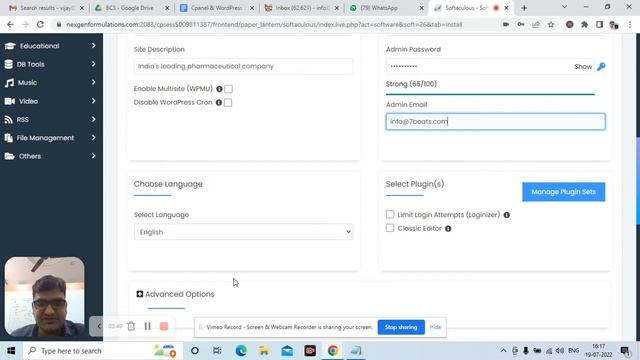Collapse the recorder control panel arrow

(x=98, y=326)
